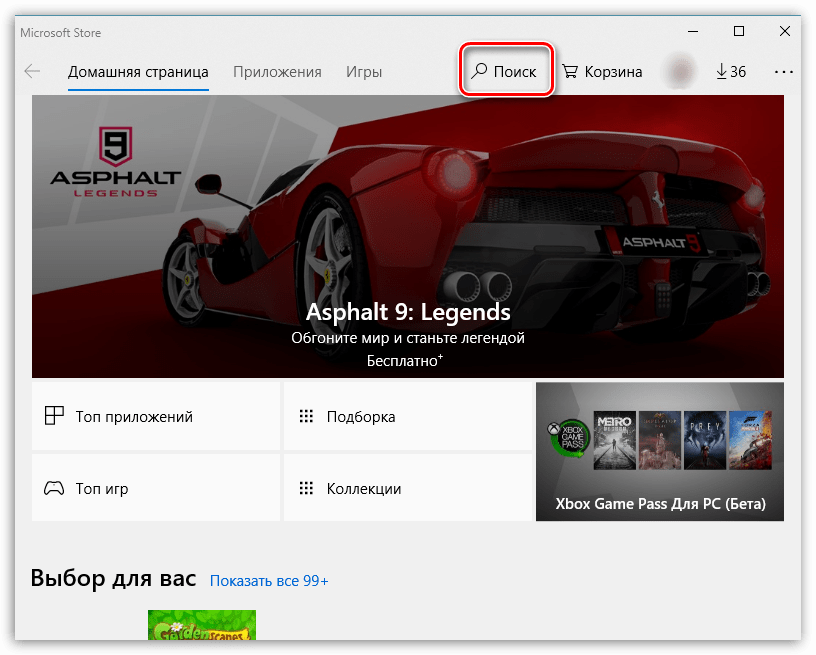Screen dimensions: 816x655
Task: Open the Топ игр tile
Action: pos(156,488)
